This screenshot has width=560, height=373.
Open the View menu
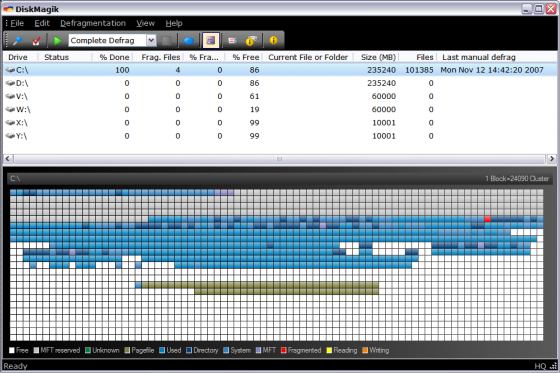pos(145,23)
